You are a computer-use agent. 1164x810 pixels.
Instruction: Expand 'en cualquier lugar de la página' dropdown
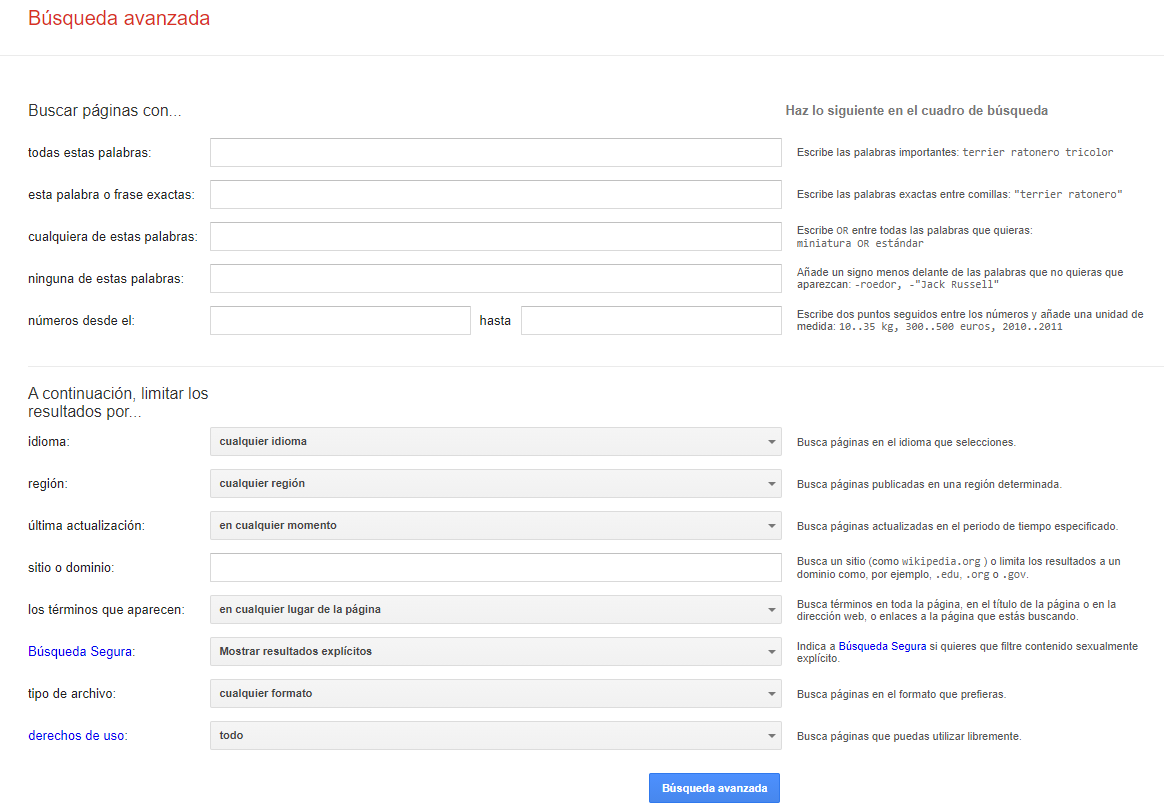coord(495,609)
